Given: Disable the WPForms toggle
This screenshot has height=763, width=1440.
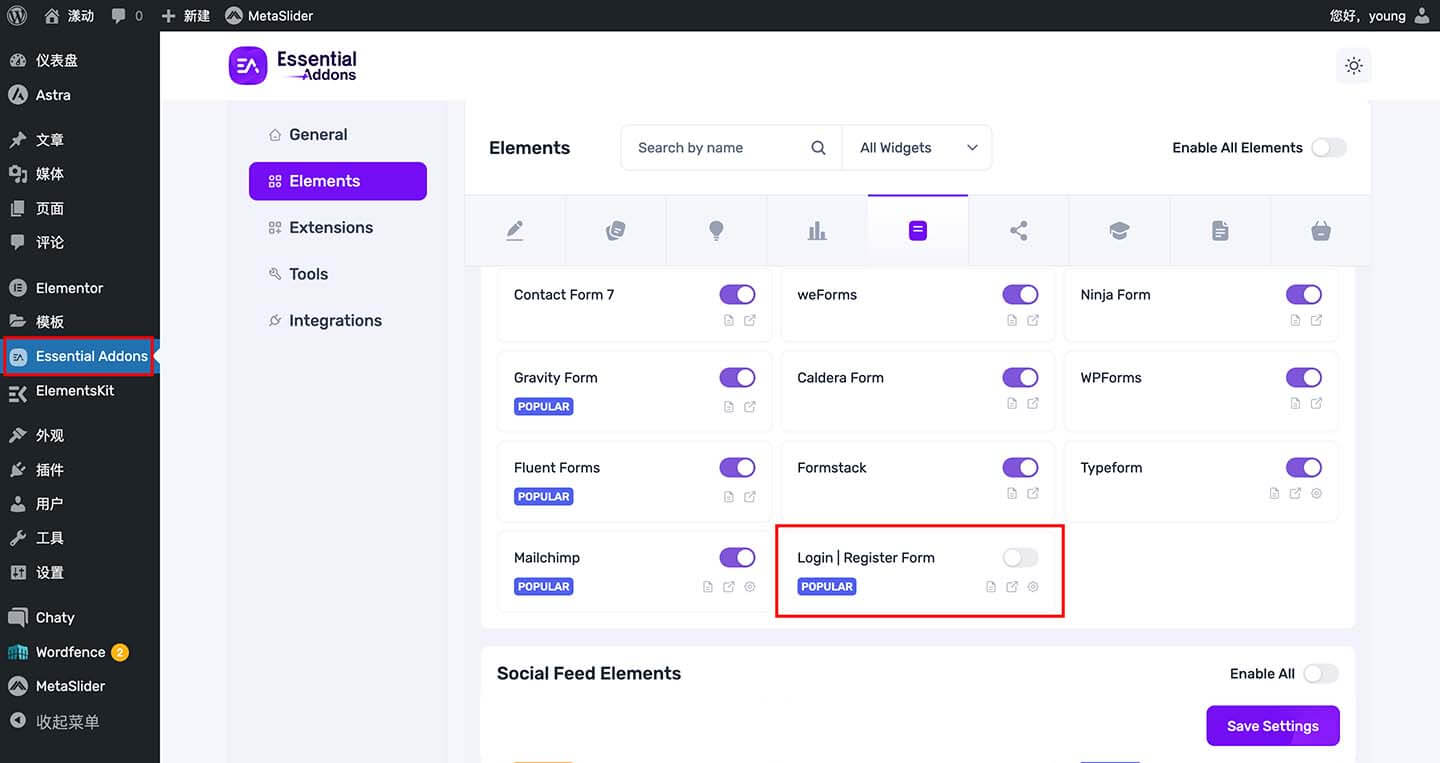Looking at the screenshot, I should (x=1304, y=377).
